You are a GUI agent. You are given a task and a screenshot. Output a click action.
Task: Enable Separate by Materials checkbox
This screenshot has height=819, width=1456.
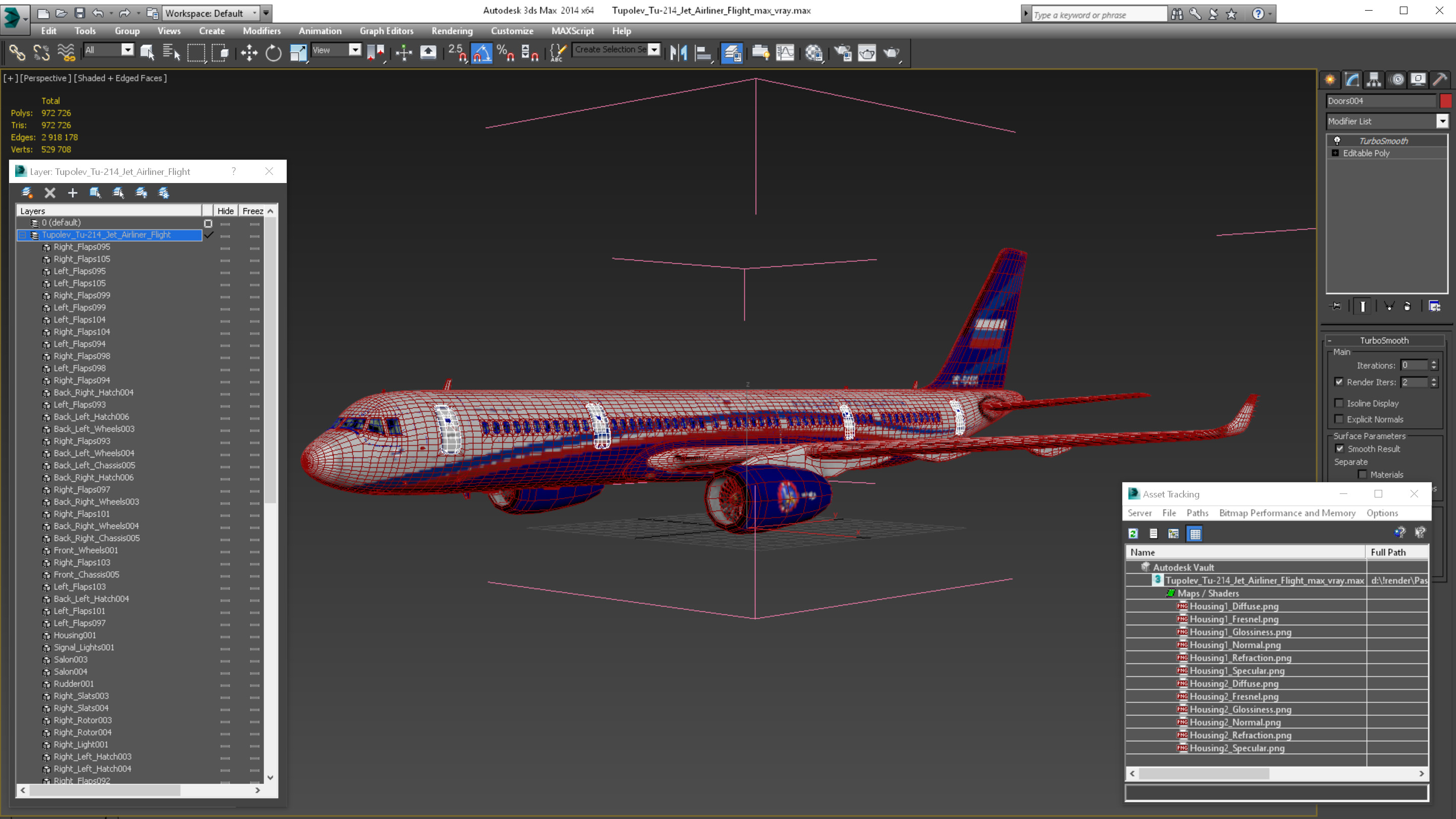point(1362,474)
